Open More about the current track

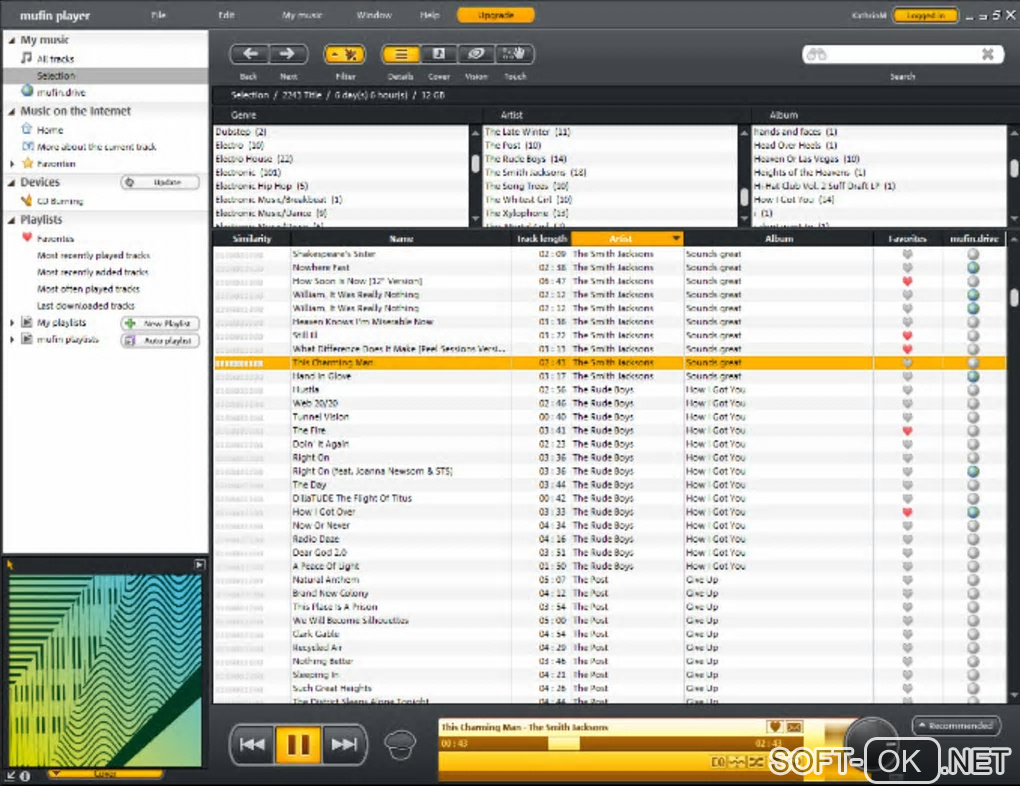tap(96, 146)
